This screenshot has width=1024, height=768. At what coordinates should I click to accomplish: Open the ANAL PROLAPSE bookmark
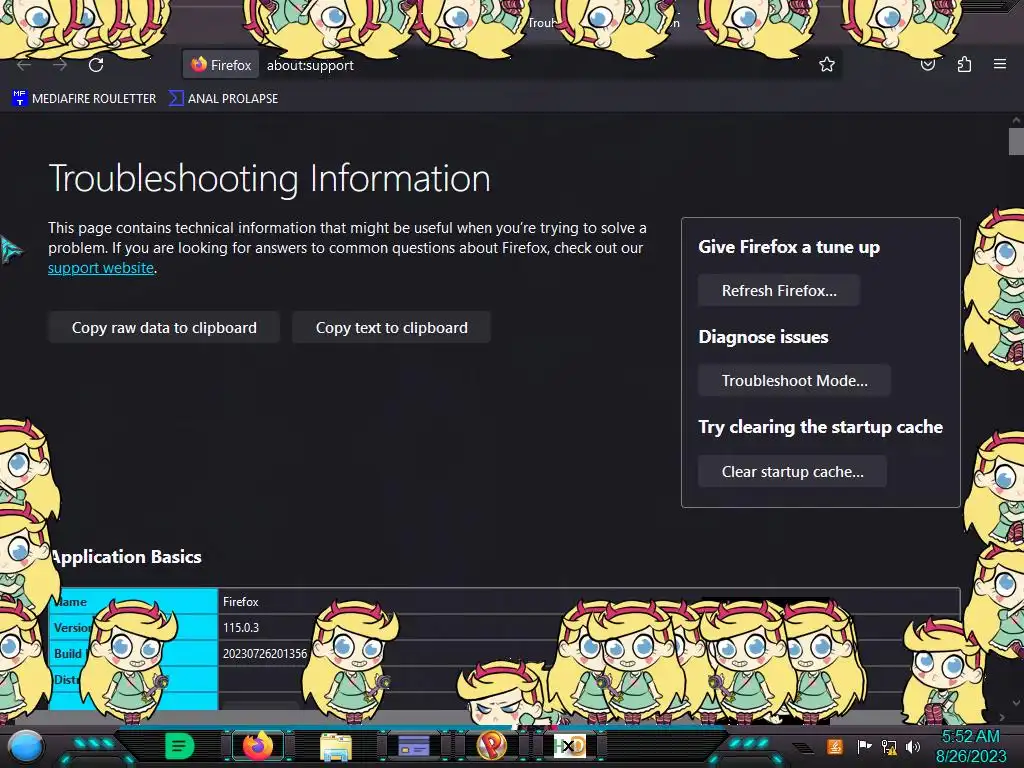(223, 99)
